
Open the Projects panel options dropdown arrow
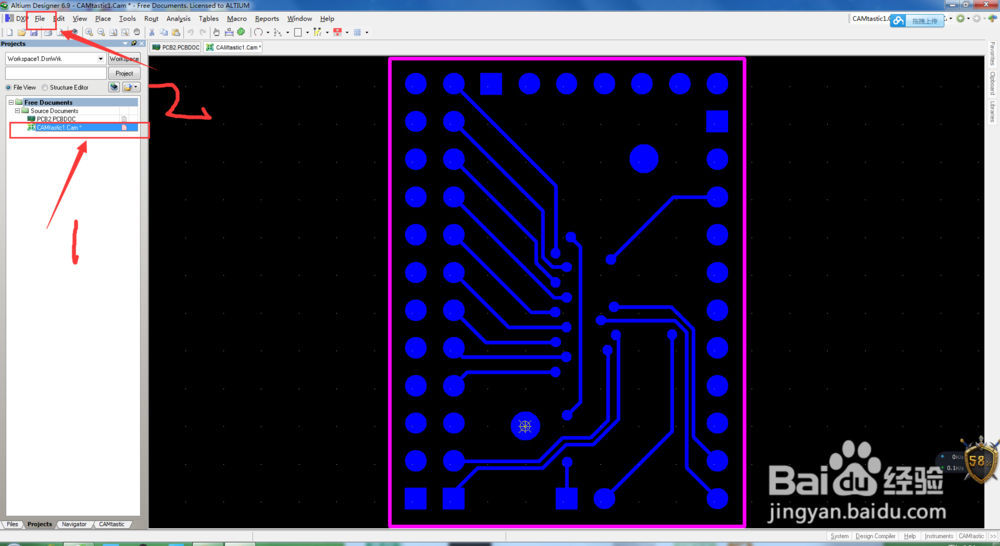[x=126, y=43]
